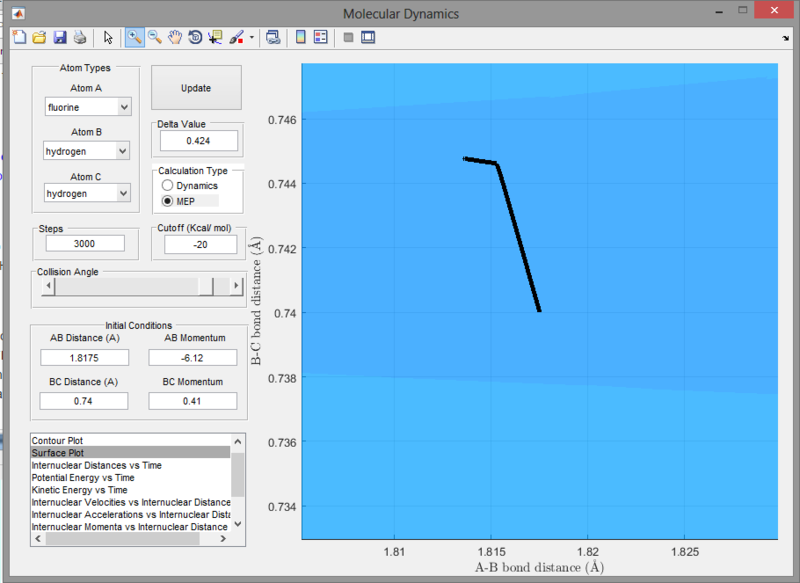
Task: Click the MATLAB icon in title bar
Action: (18, 13)
